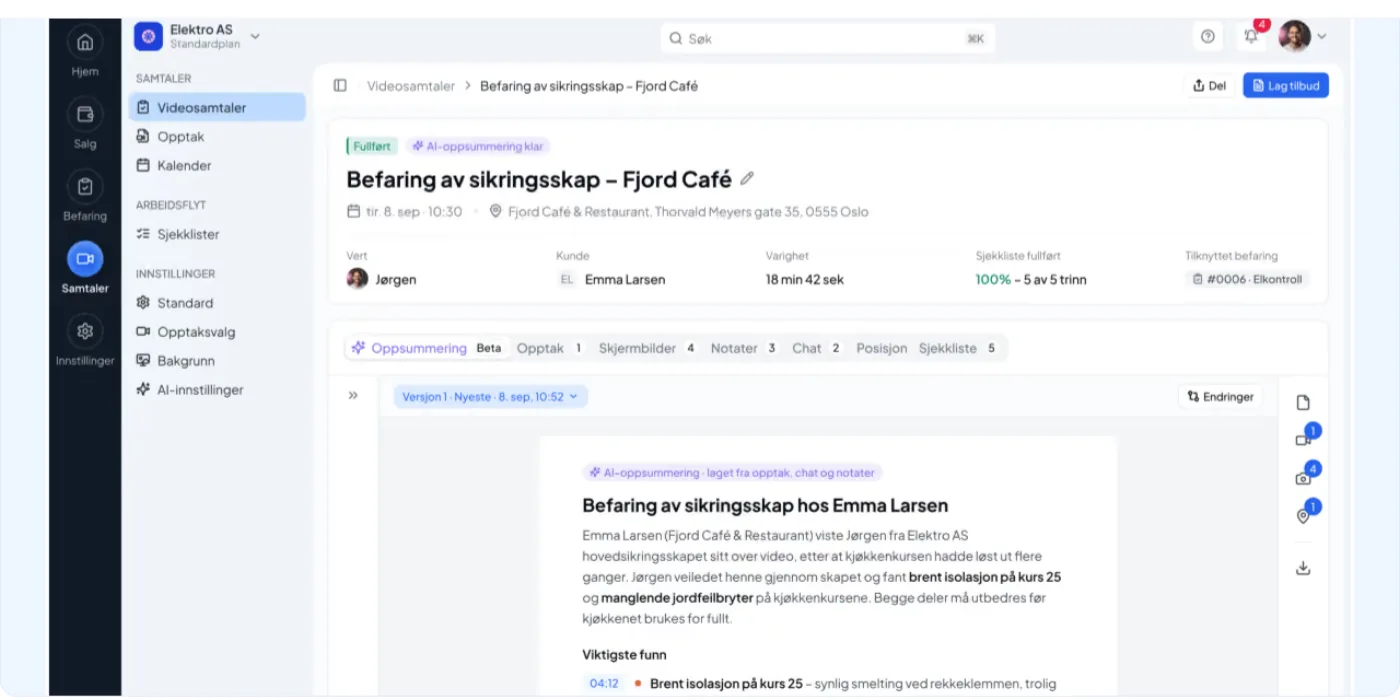Switch to the Skjermbilder tab
Viewport: 1400px width, 700px height.
(647, 348)
